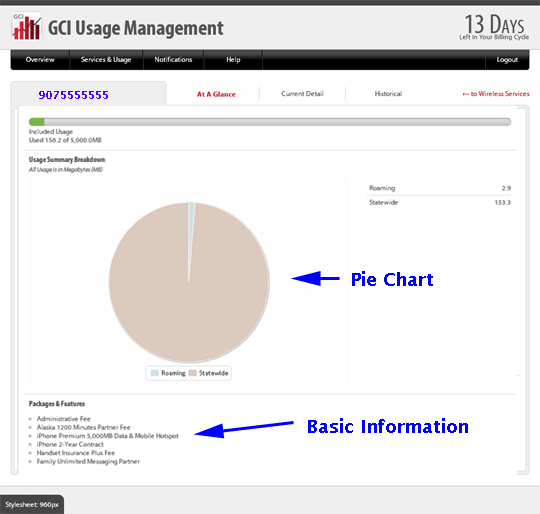
Task: Click the 2.9 Roaming usage value
Action: click(506, 188)
